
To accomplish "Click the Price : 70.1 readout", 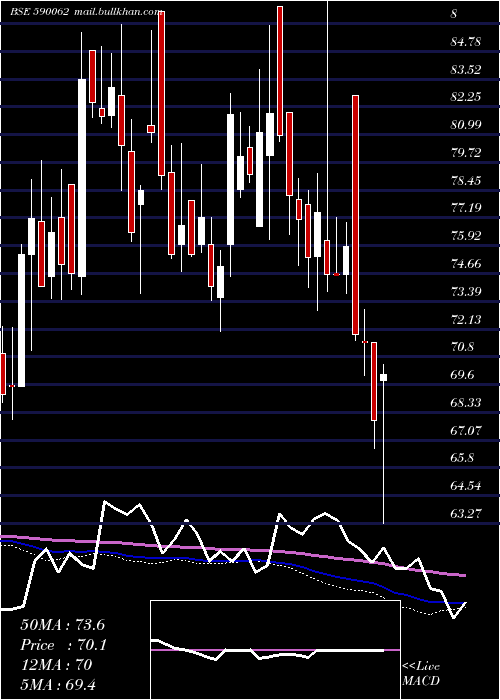I will pos(63,645).
